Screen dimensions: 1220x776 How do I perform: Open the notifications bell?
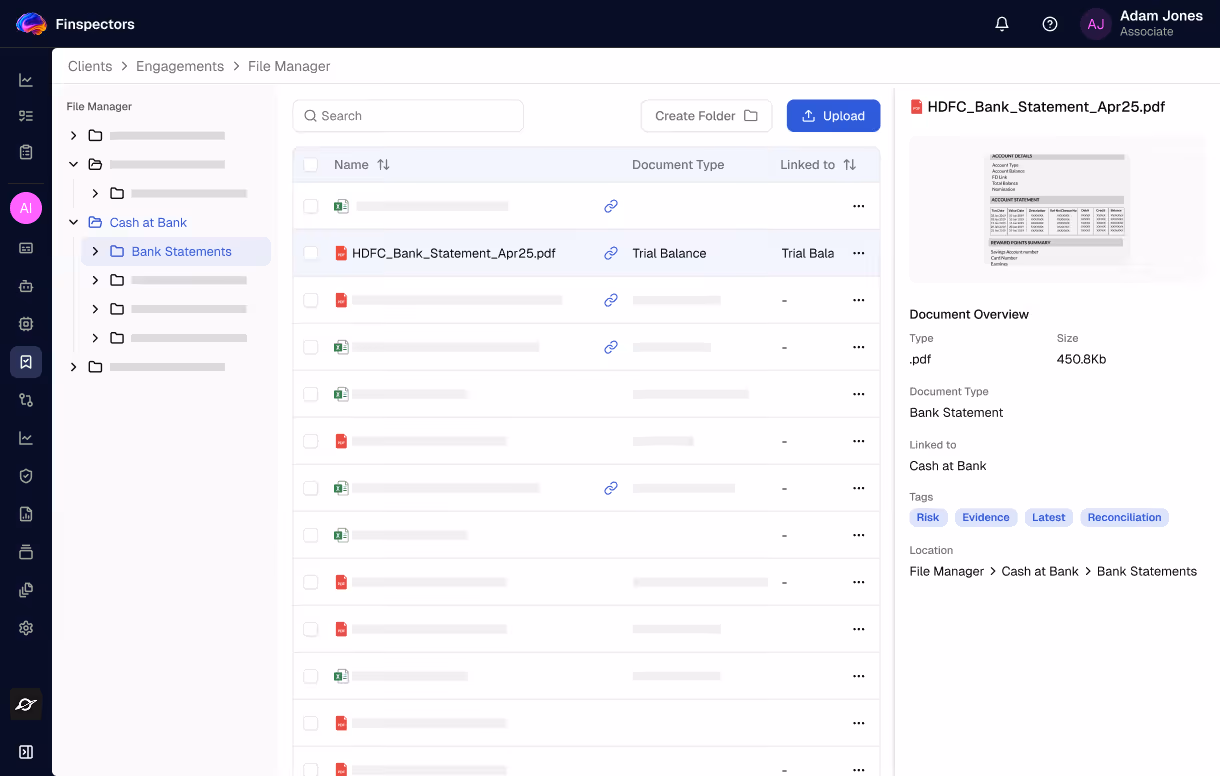[x=1002, y=24]
